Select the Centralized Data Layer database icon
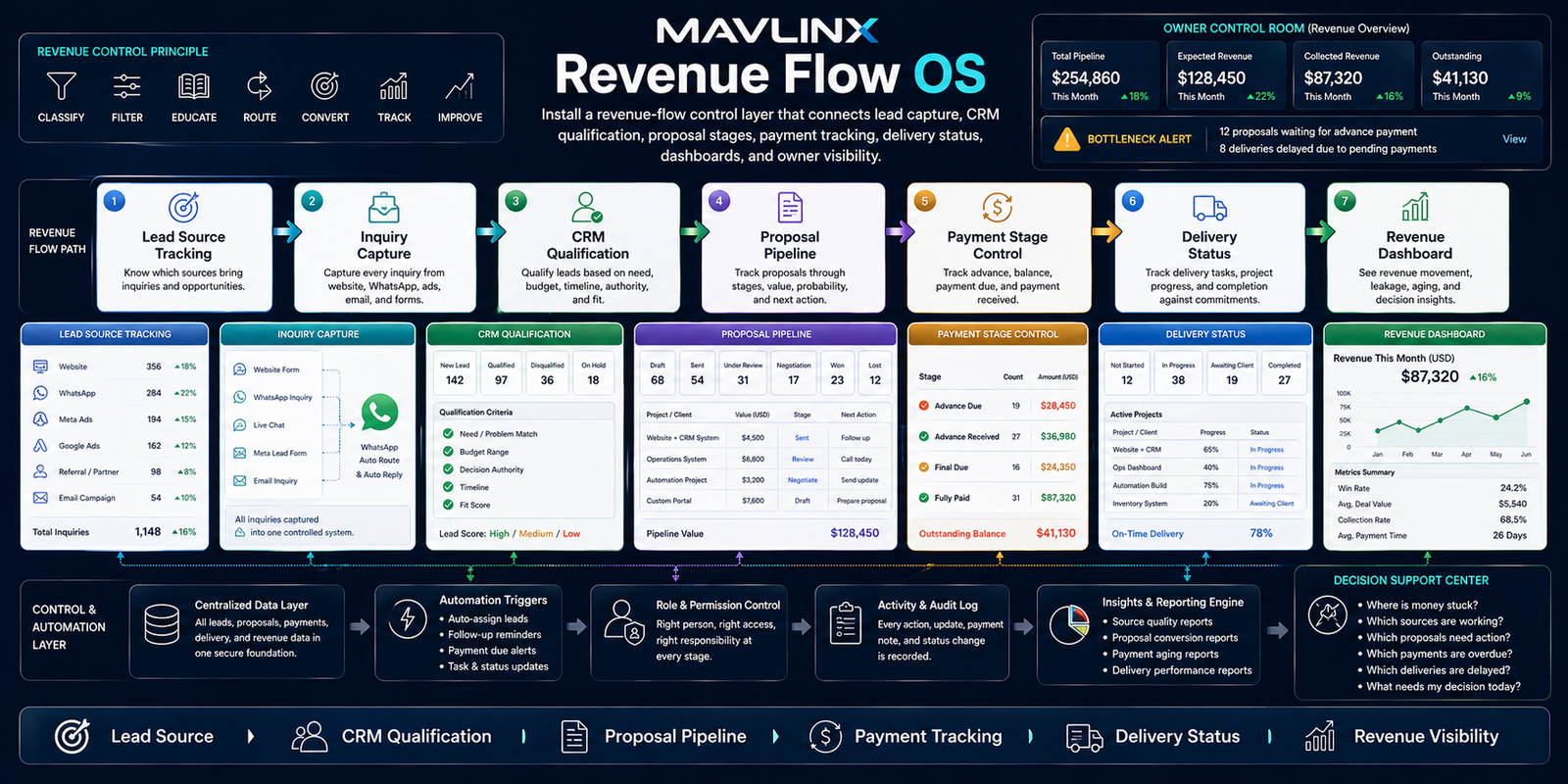The height and width of the screenshot is (784, 1568). click(x=162, y=624)
